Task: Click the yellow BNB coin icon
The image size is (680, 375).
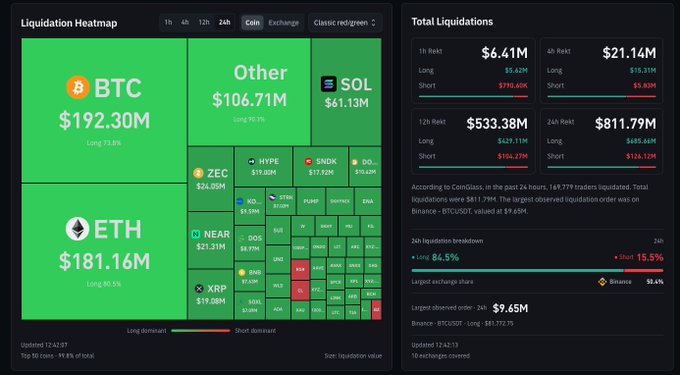Action: [242, 273]
